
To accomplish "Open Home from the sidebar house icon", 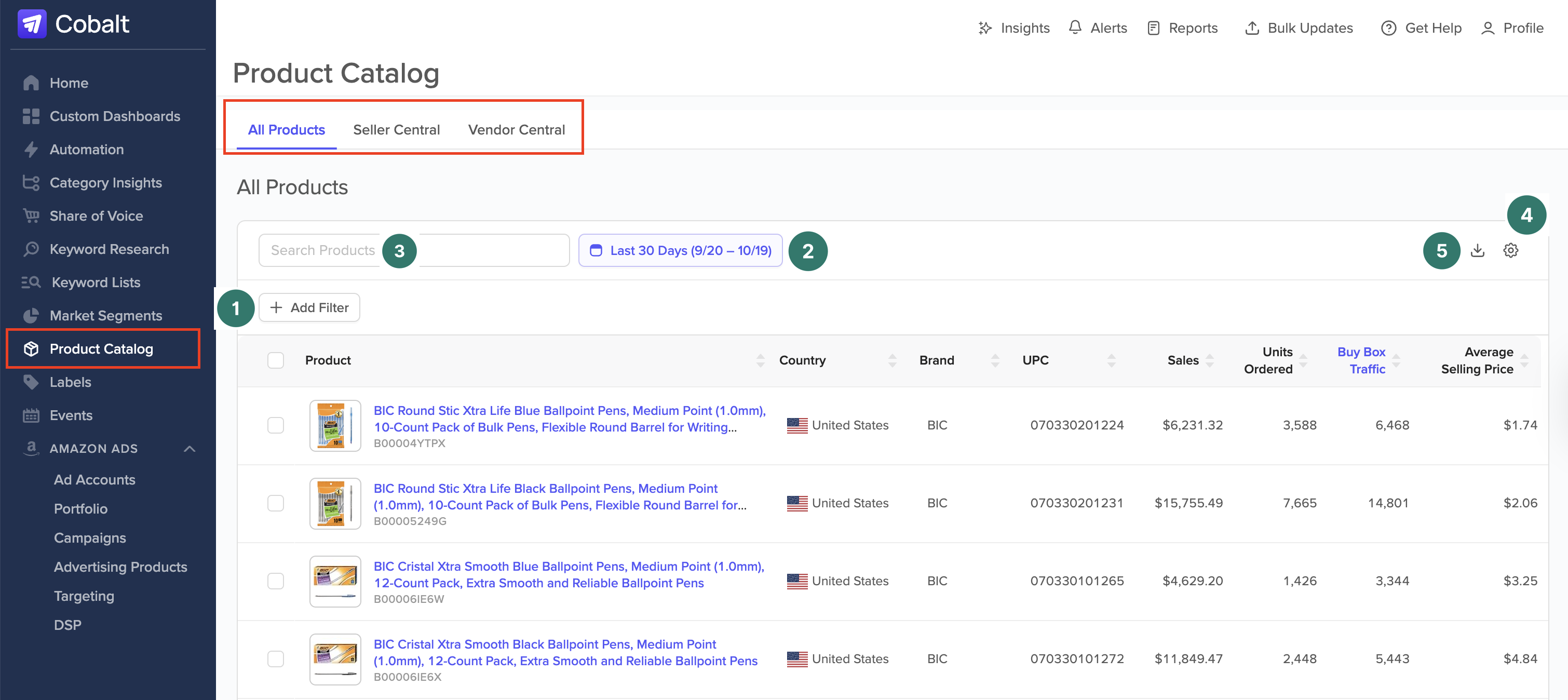I will 31,83.
